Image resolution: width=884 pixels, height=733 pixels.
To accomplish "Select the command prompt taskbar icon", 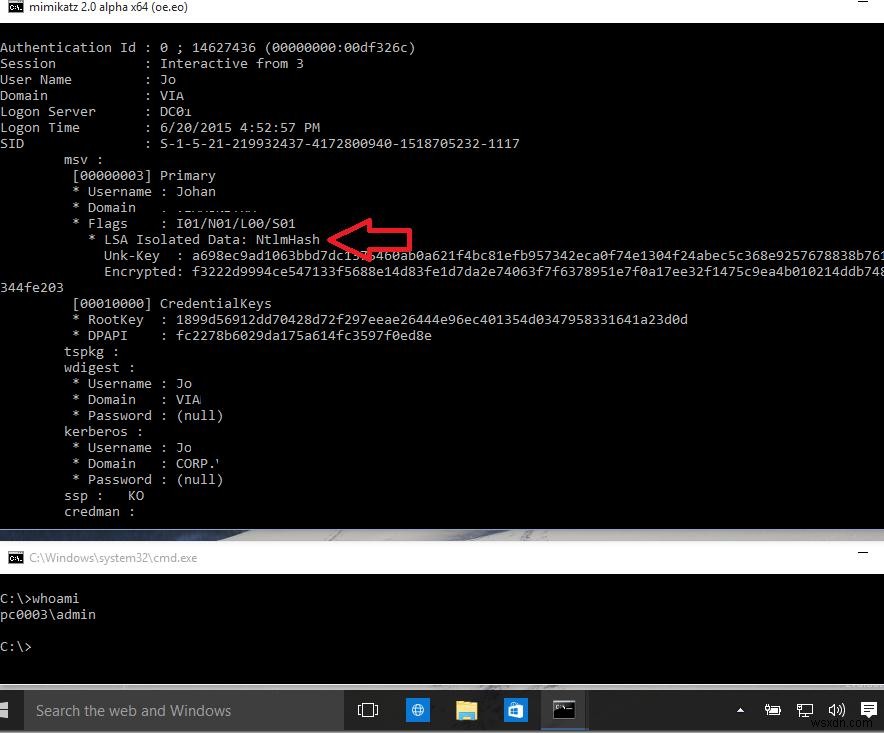I will tap(563, 710).
